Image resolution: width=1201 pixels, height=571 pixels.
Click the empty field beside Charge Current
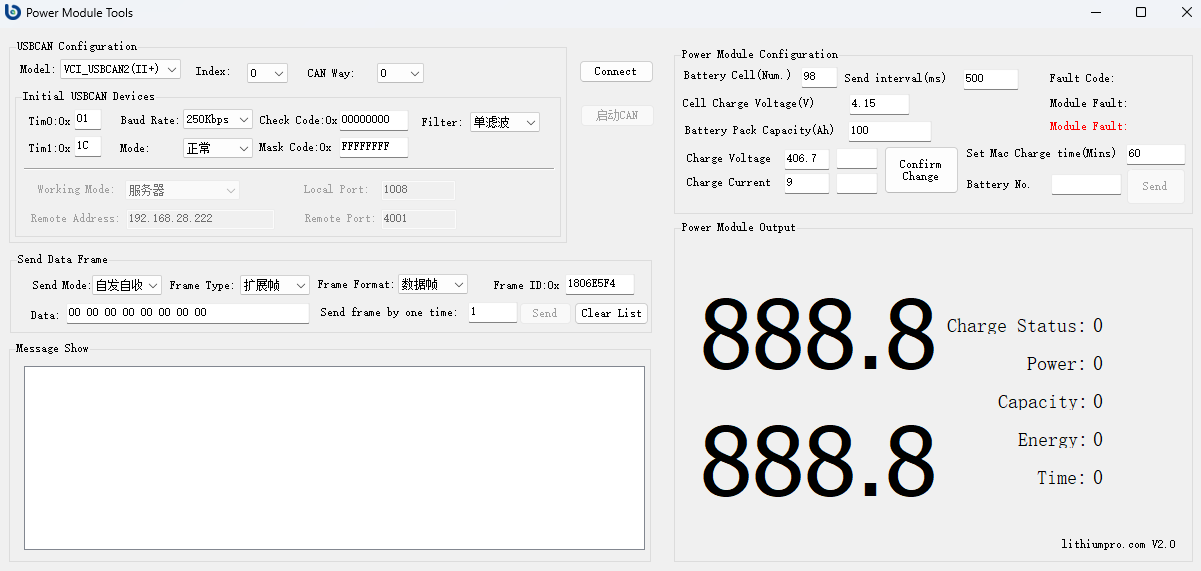(857, 183)
